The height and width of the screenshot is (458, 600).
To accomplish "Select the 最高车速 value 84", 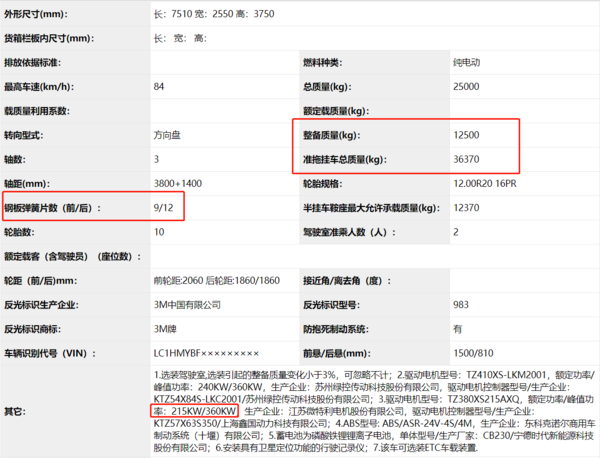I will pyautogui.click(x=159, y=86).
